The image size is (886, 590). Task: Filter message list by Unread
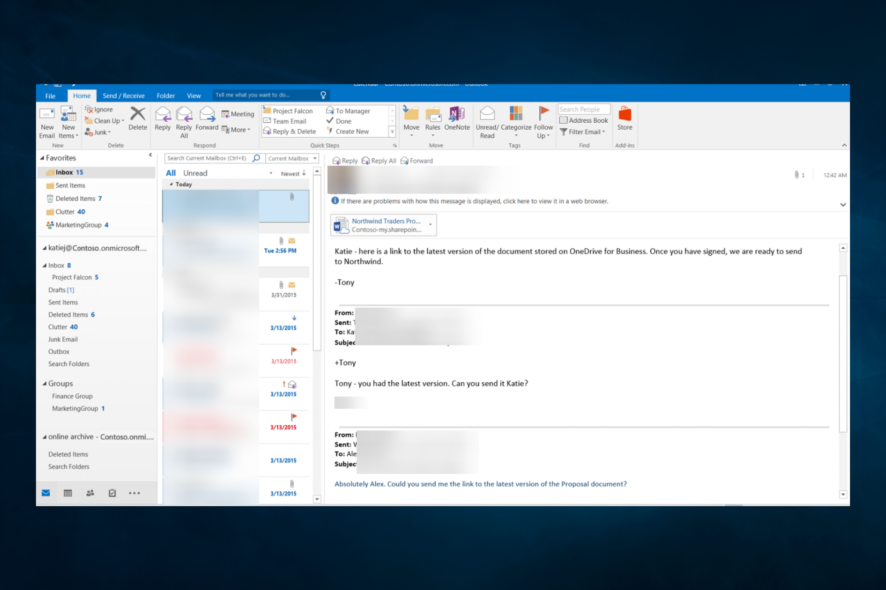pos(195,173)
